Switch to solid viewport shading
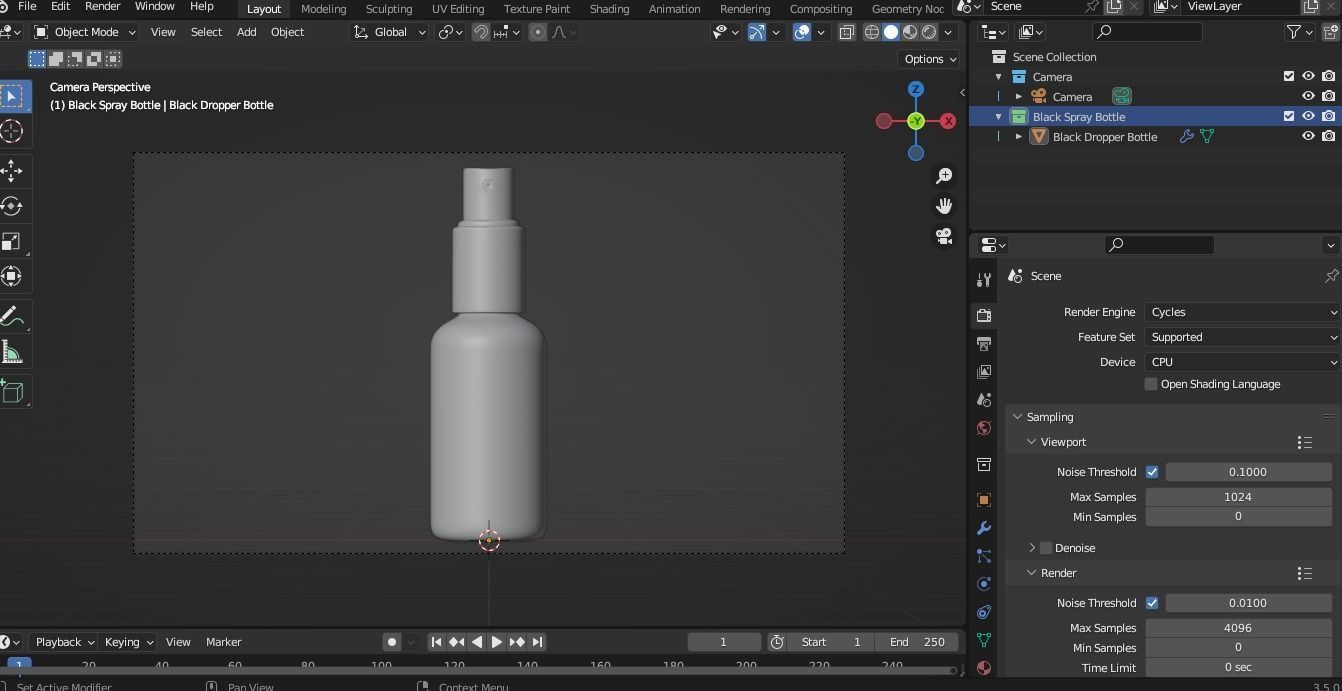 [x=891, y=32]
